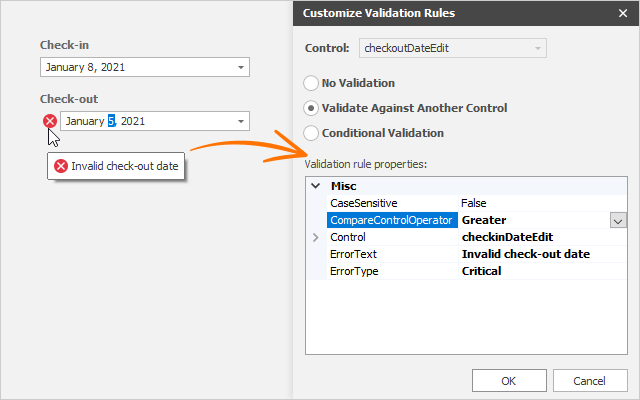The height and width of the screenshot is (400, 640).
Task: Select Validate Against Another Control
Action: (x=311, y=108)
